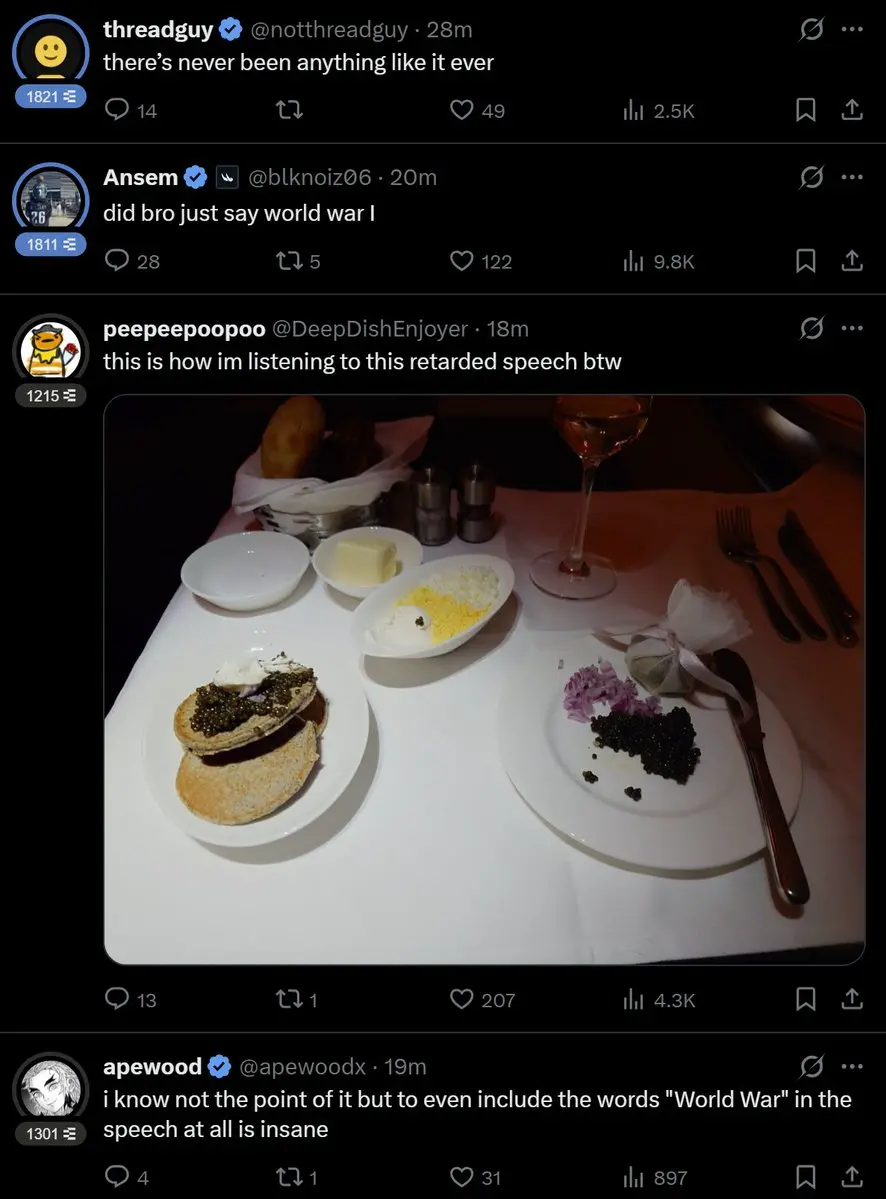Open the caviar dinner photo
This screenshot has width=886, height=1199.
[x=484, y=679]
